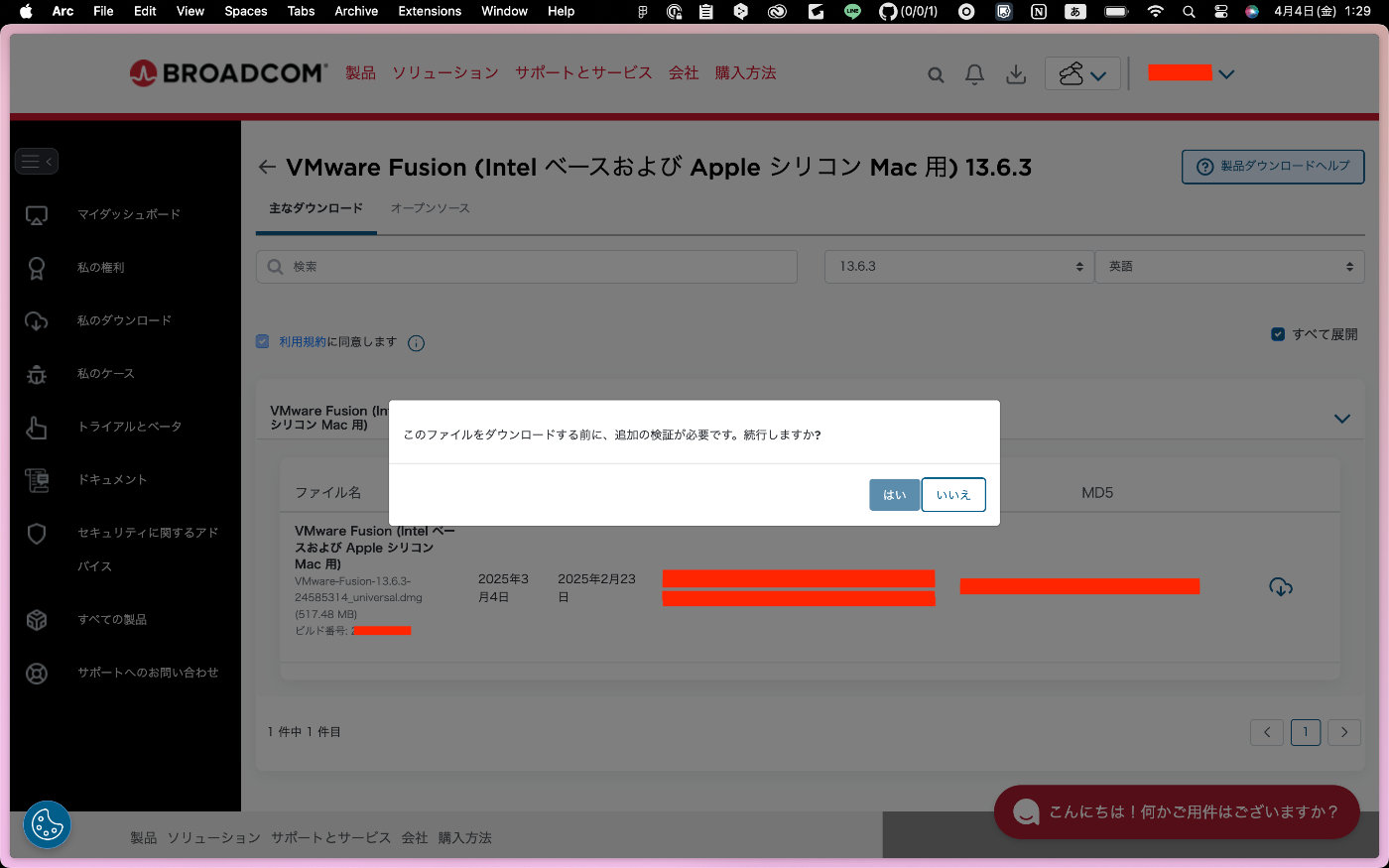Viewport: 1389px width, 868px height.
Task: Click file name VMware-Fusion-13.6.3-24585314_universal.dmg
Action: (x=358, y=589)
